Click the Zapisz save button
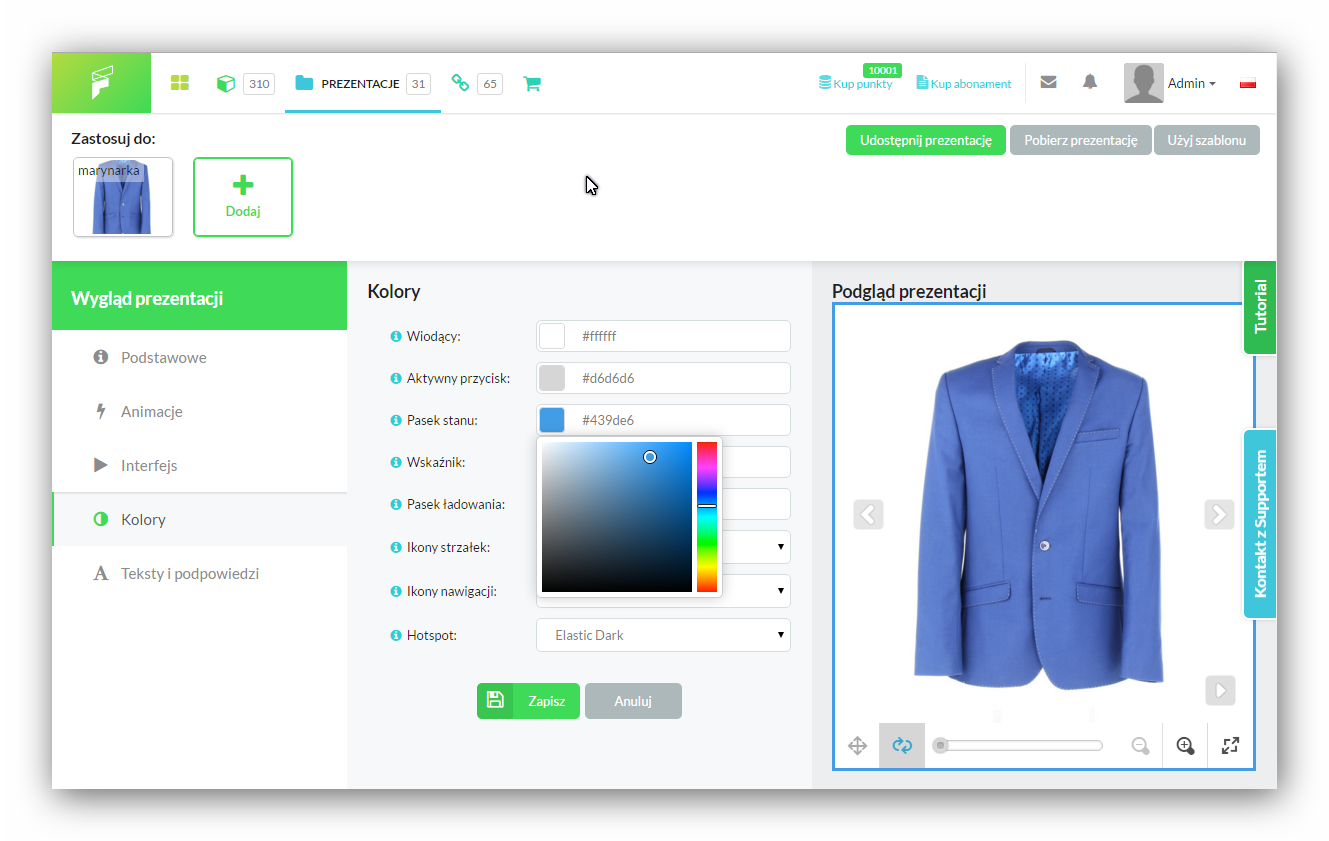 coord(528,701)
